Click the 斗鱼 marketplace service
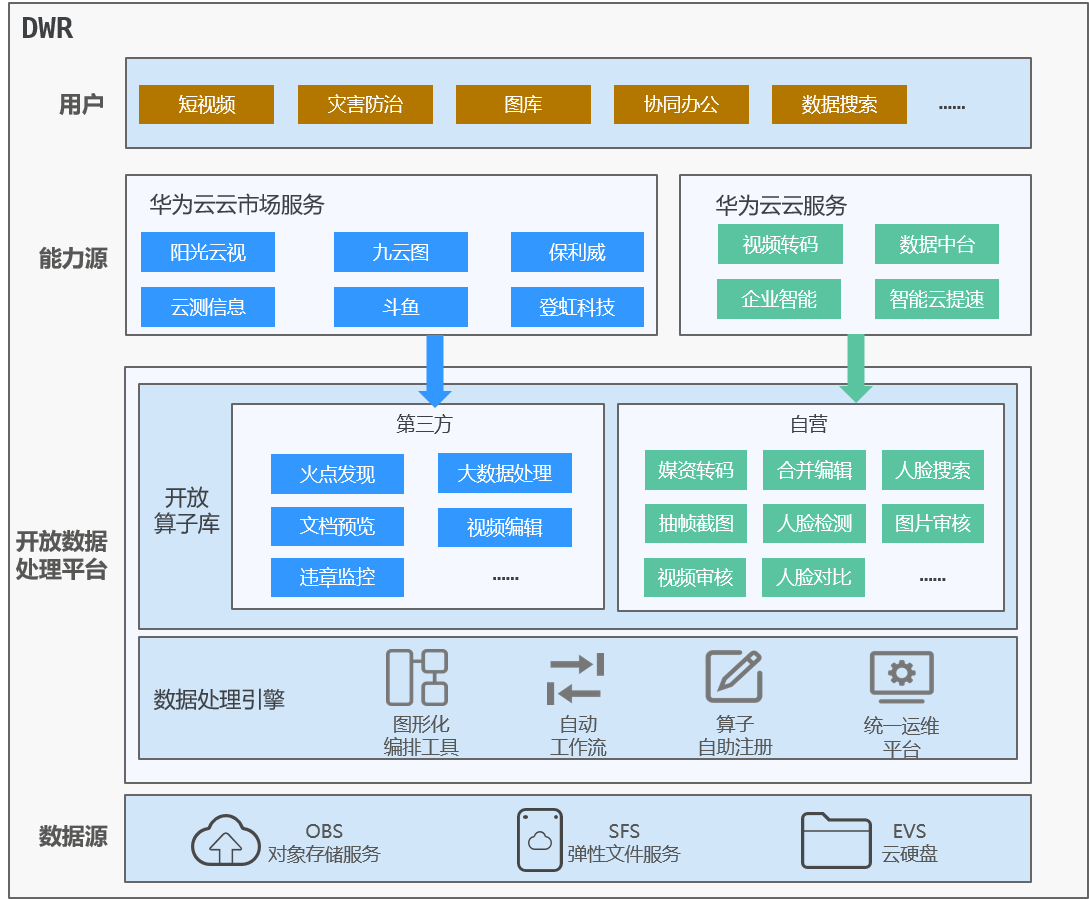This screenshot has width=1089, height=899. [401, 307]
